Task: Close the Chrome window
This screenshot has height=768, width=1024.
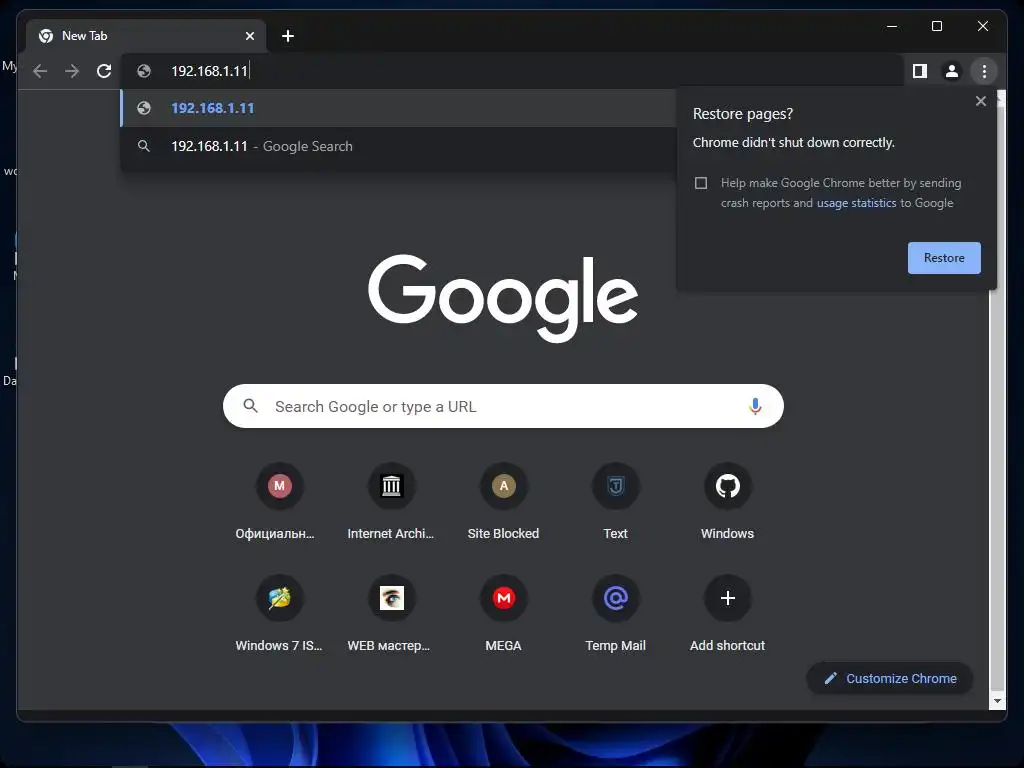Action: 982,27
